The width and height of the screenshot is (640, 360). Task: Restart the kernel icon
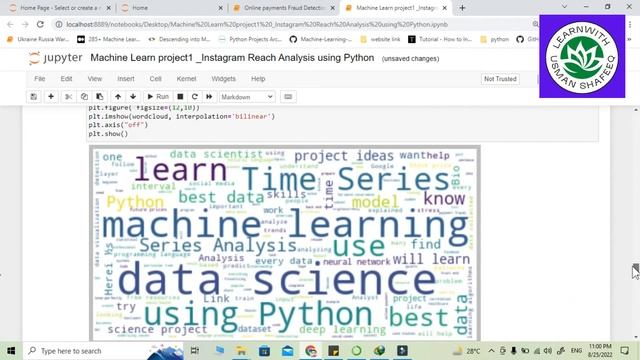[x=195, y=97]
